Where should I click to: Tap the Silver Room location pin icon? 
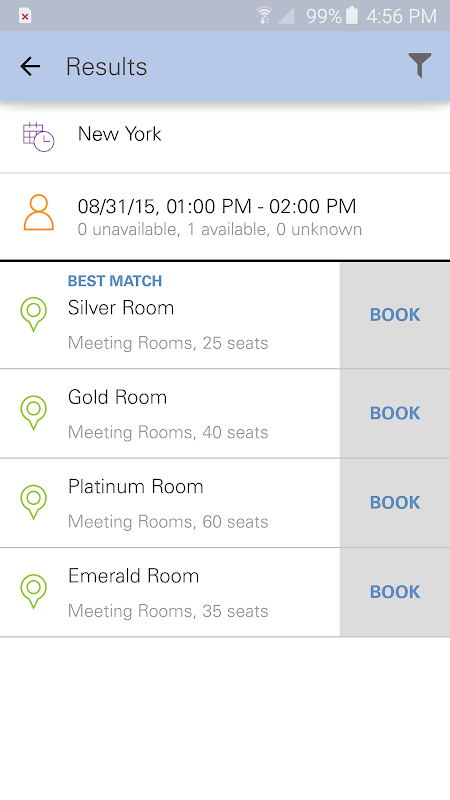coord(34,314)
